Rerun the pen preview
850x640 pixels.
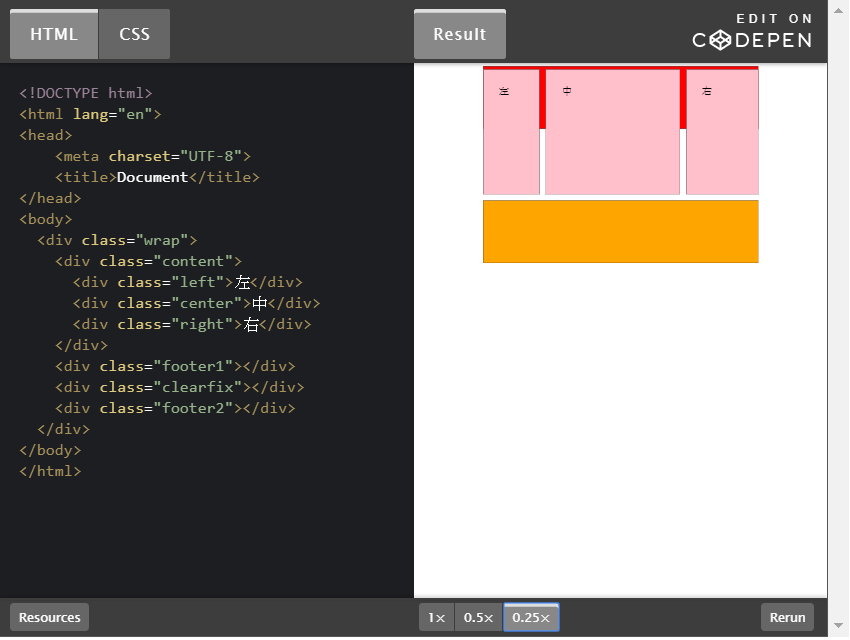tap(787, 617)
